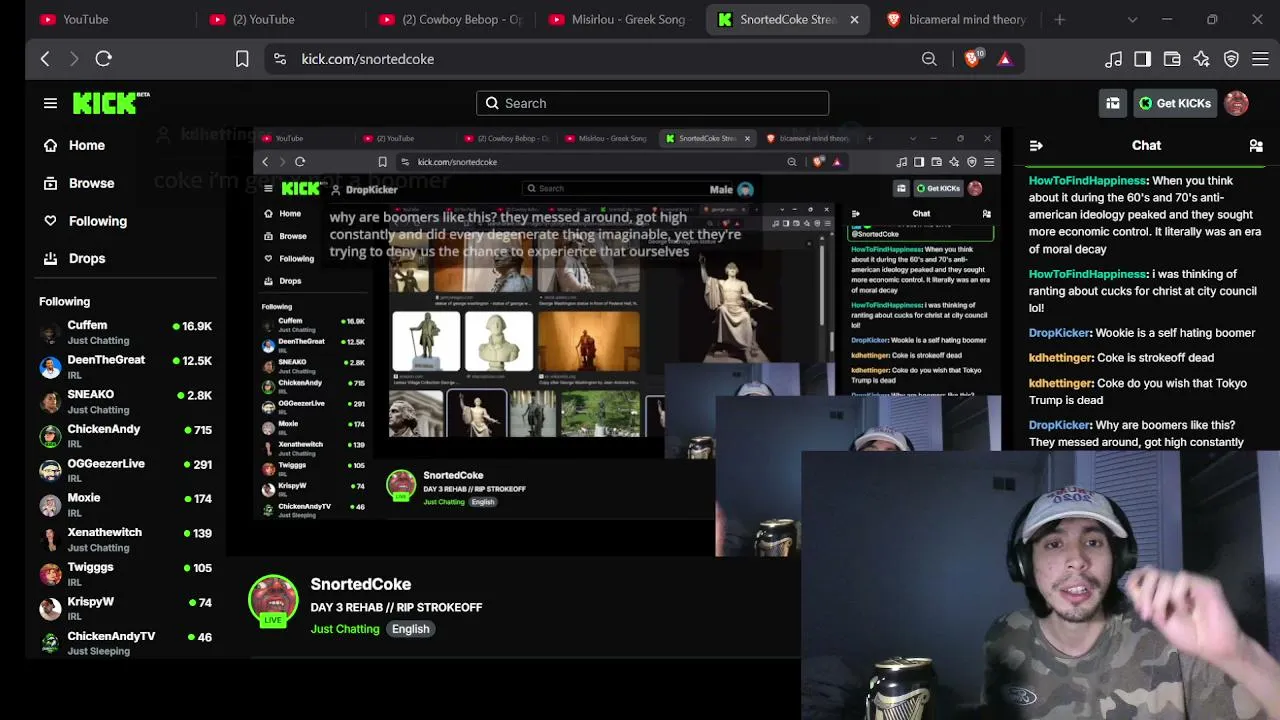
Task: Open Xenathewitch's channel from Following list
Action: (125, 539)
